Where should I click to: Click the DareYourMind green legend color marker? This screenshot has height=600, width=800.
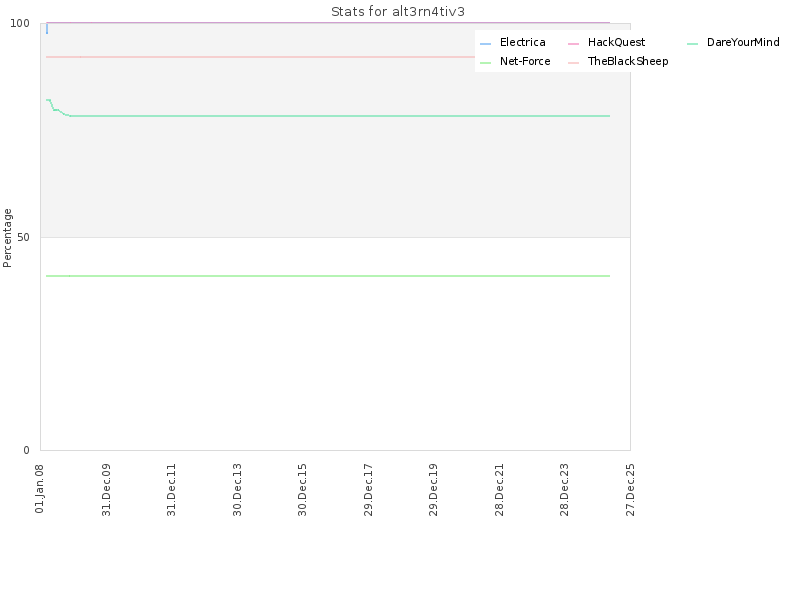click(692, 44)
